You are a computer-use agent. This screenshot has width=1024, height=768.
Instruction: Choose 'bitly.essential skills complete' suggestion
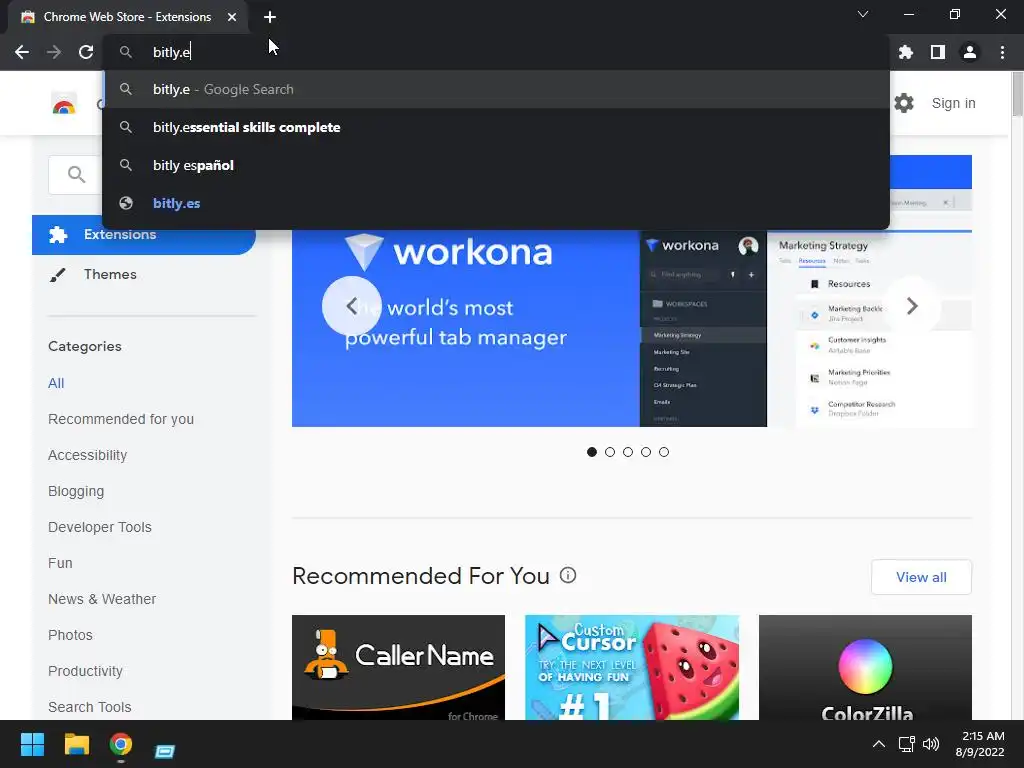click(x=496, y=127)
